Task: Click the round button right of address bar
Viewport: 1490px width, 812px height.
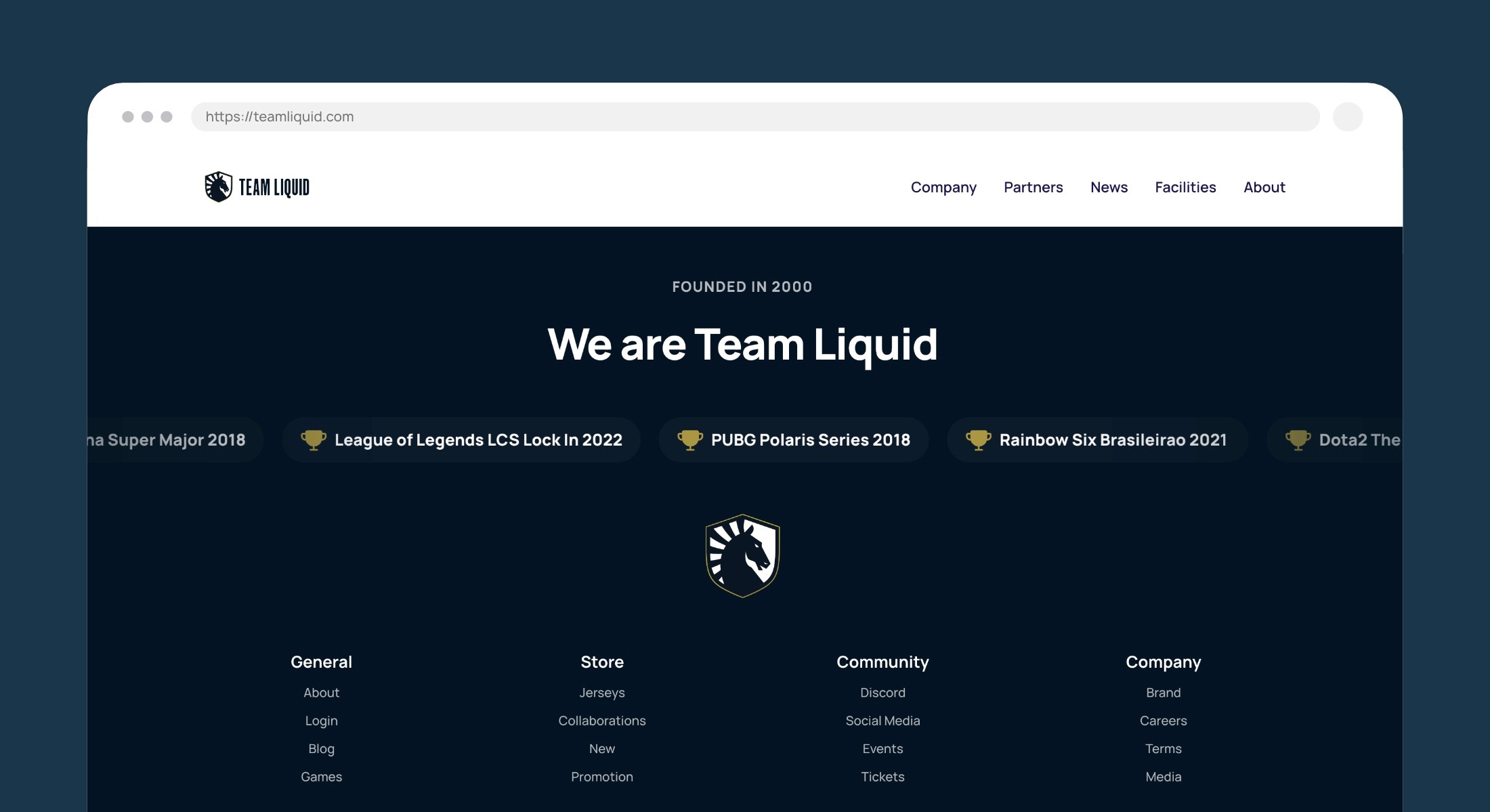Action: pyautogui.click(x=1347, y=116)
